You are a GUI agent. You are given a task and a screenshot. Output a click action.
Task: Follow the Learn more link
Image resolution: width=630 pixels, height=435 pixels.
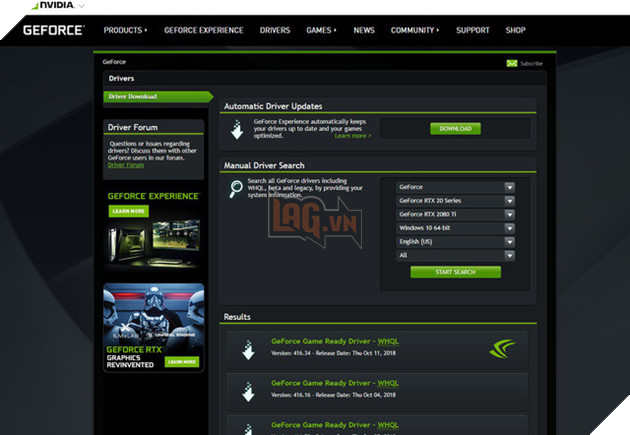click(x=352, y=136)
